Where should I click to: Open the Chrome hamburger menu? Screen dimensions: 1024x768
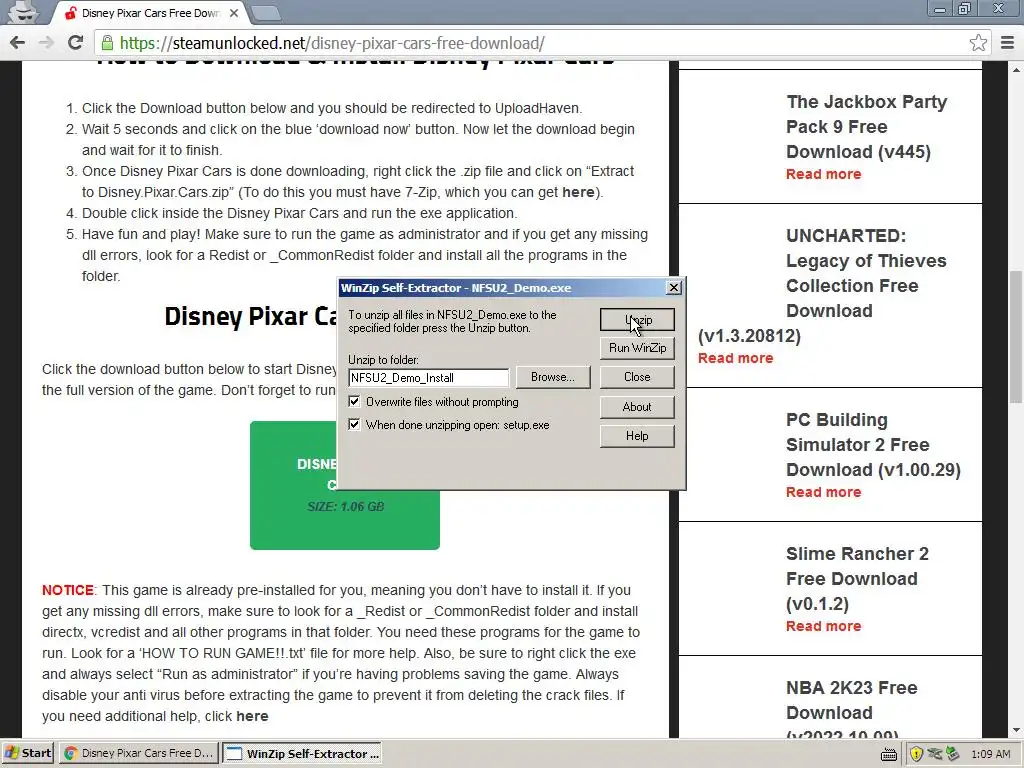tap(1008, 43)
